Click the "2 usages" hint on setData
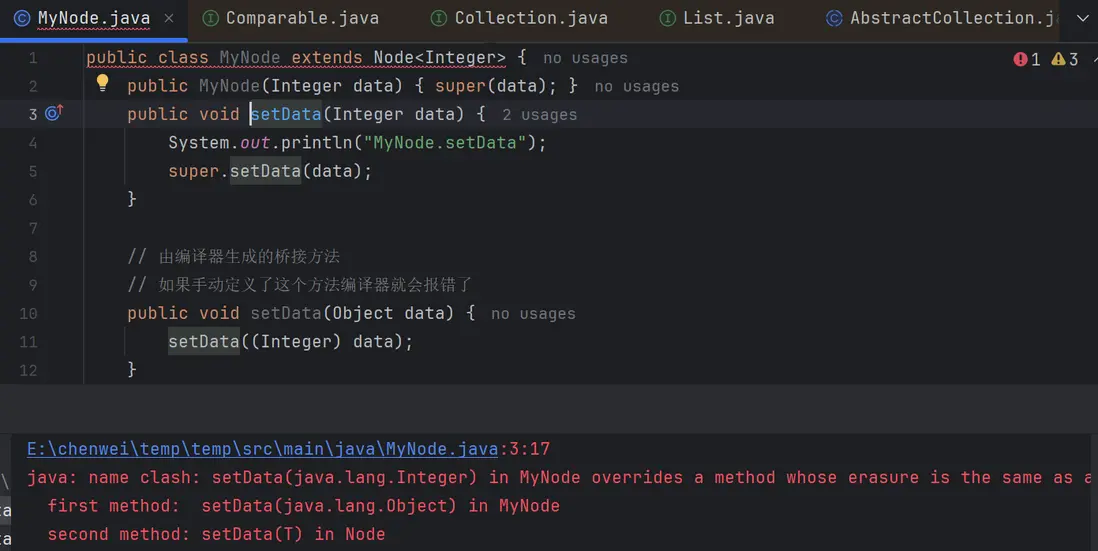 539,115
